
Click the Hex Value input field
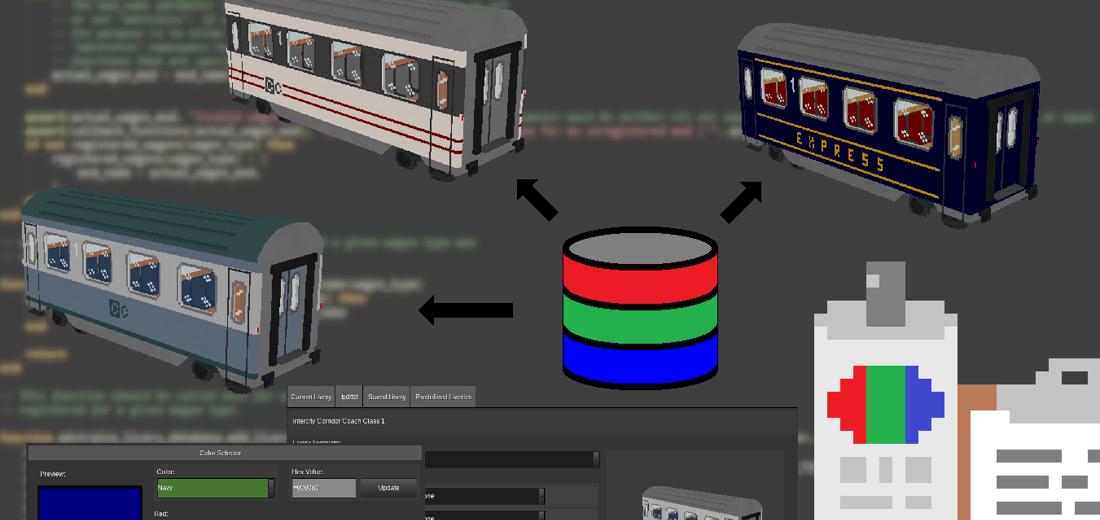(x=323, y=488)
